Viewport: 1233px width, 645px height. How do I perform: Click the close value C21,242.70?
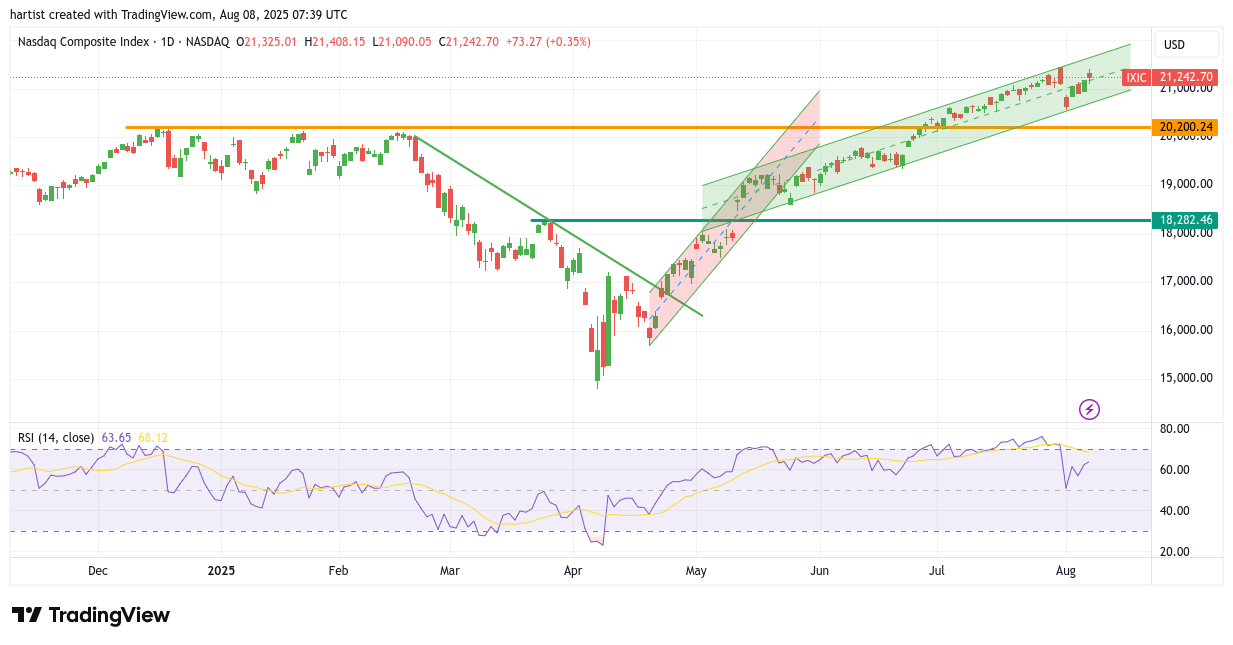pos(468,42)
